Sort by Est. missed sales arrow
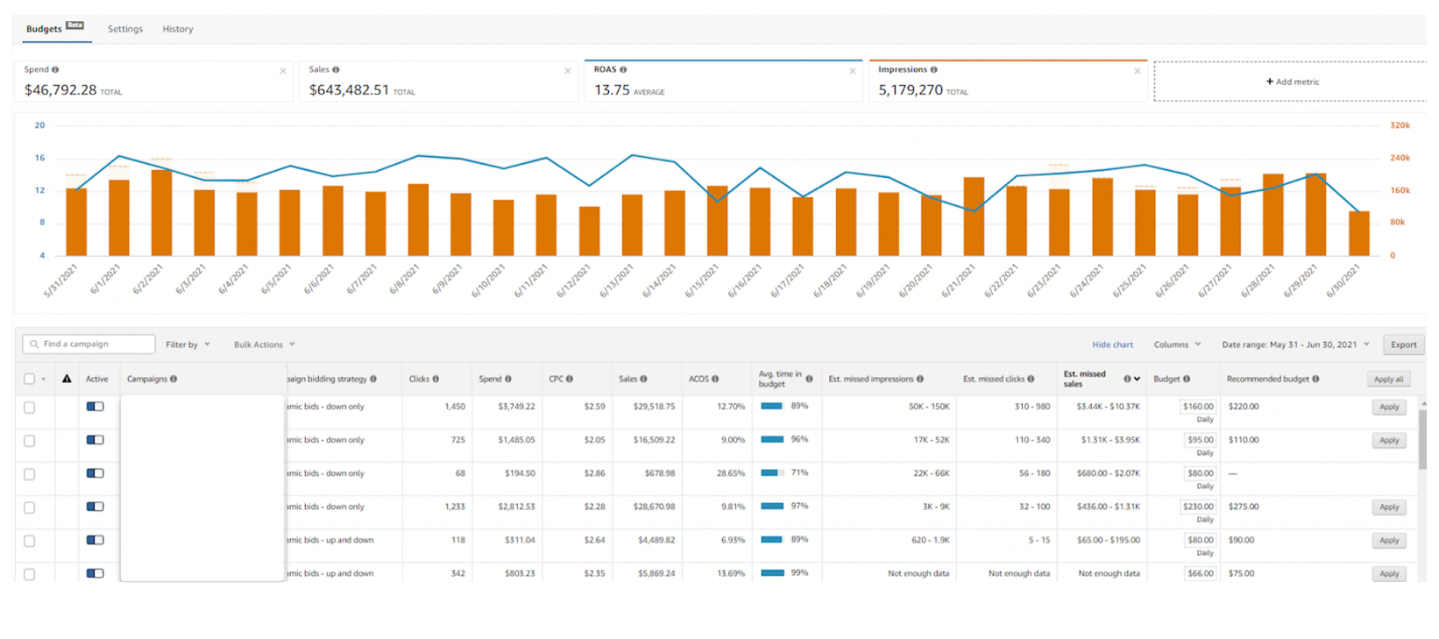The width and height of the screenshot is (1439, 639). pyautogui.click(x=1137, y=379)
